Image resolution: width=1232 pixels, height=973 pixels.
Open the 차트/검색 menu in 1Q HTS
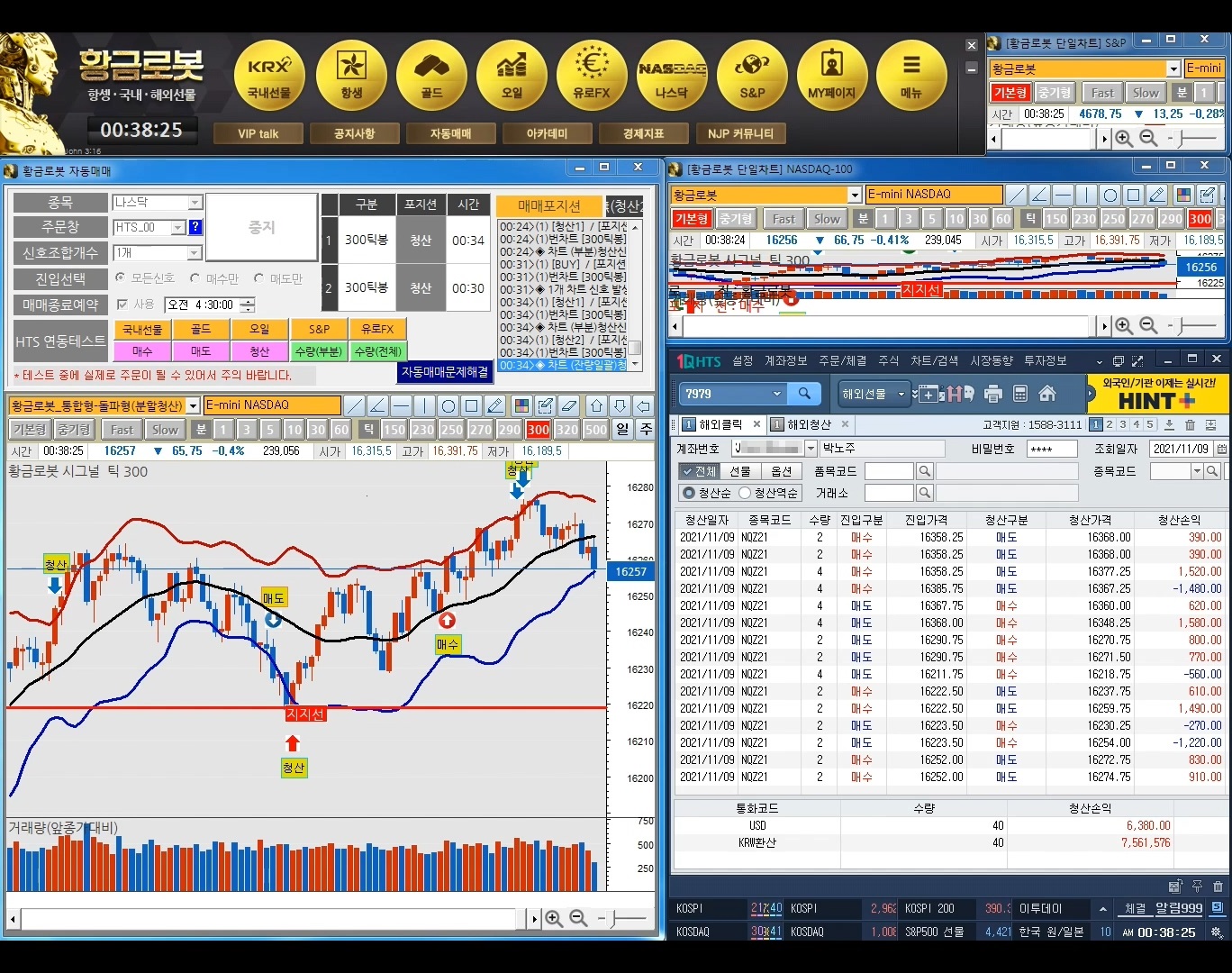click(x=934, y=360)
